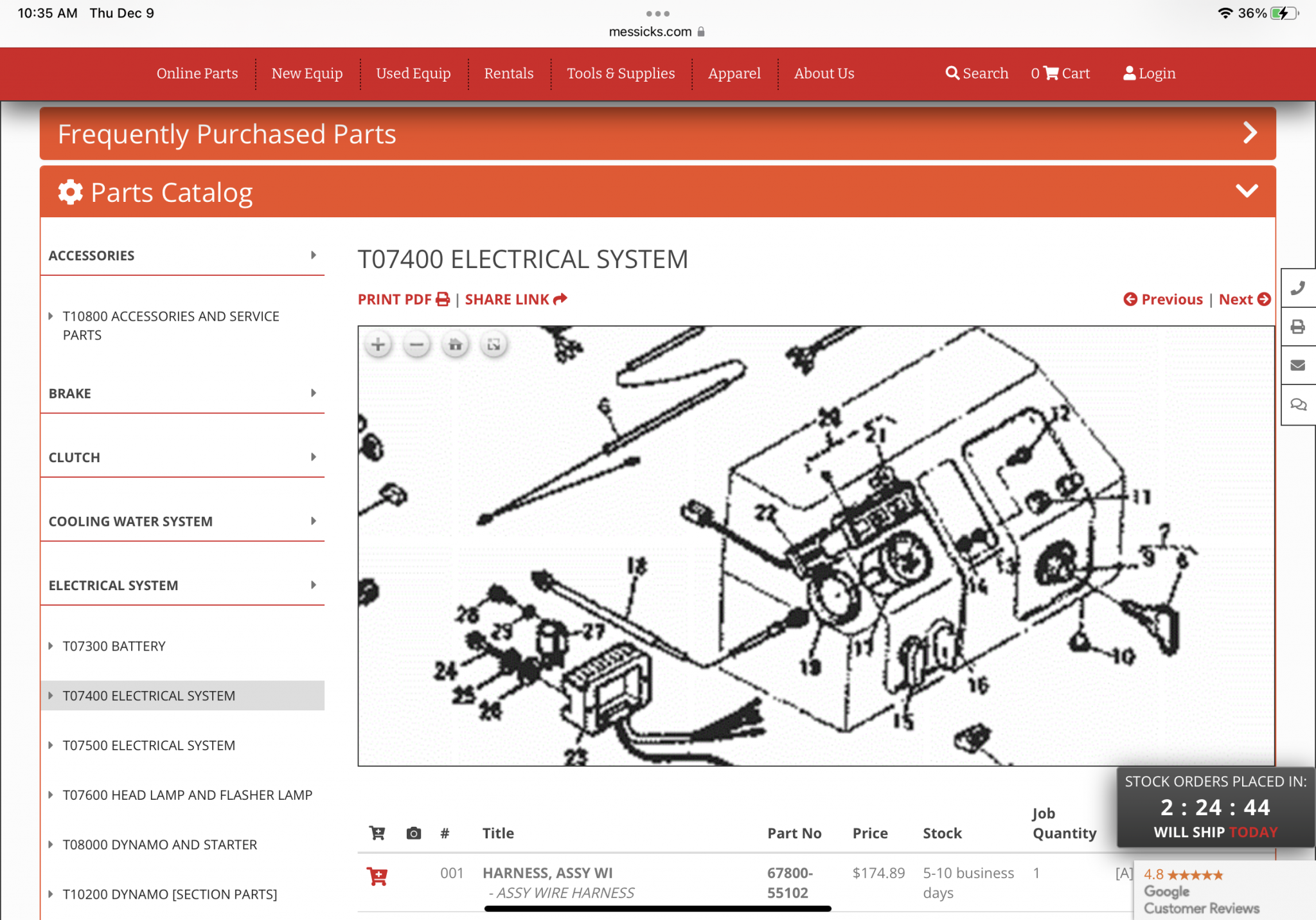
Task: Click the printer sidebar icon
Action: click(x=1298, y=327)
